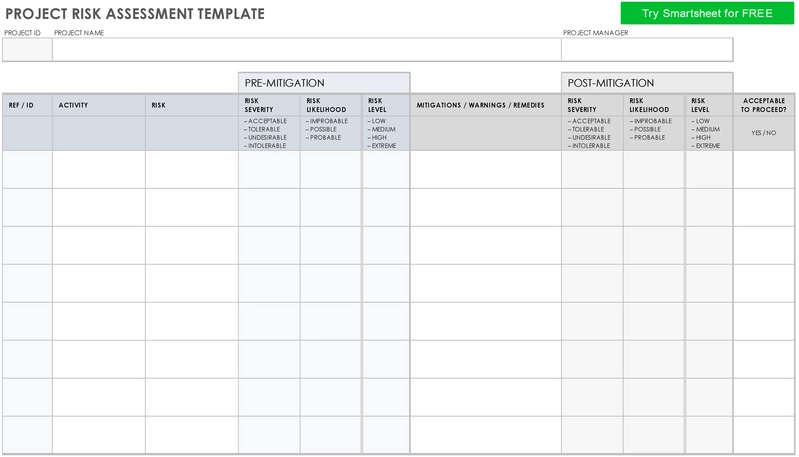The height and width of the screenshot is (457, 799).
Task: Click first empty cell under ACTIVITY
Action: [99, 170]
